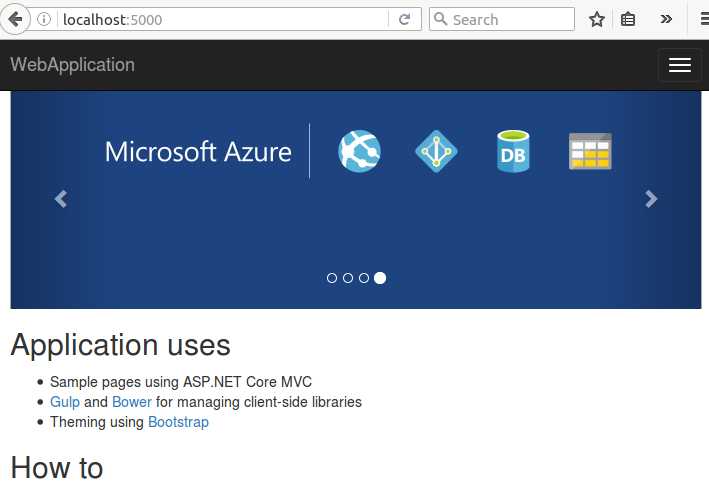This screenshot has width=709, height=488.
Task: Advance to next carousel slide
Action: (651, 199)
